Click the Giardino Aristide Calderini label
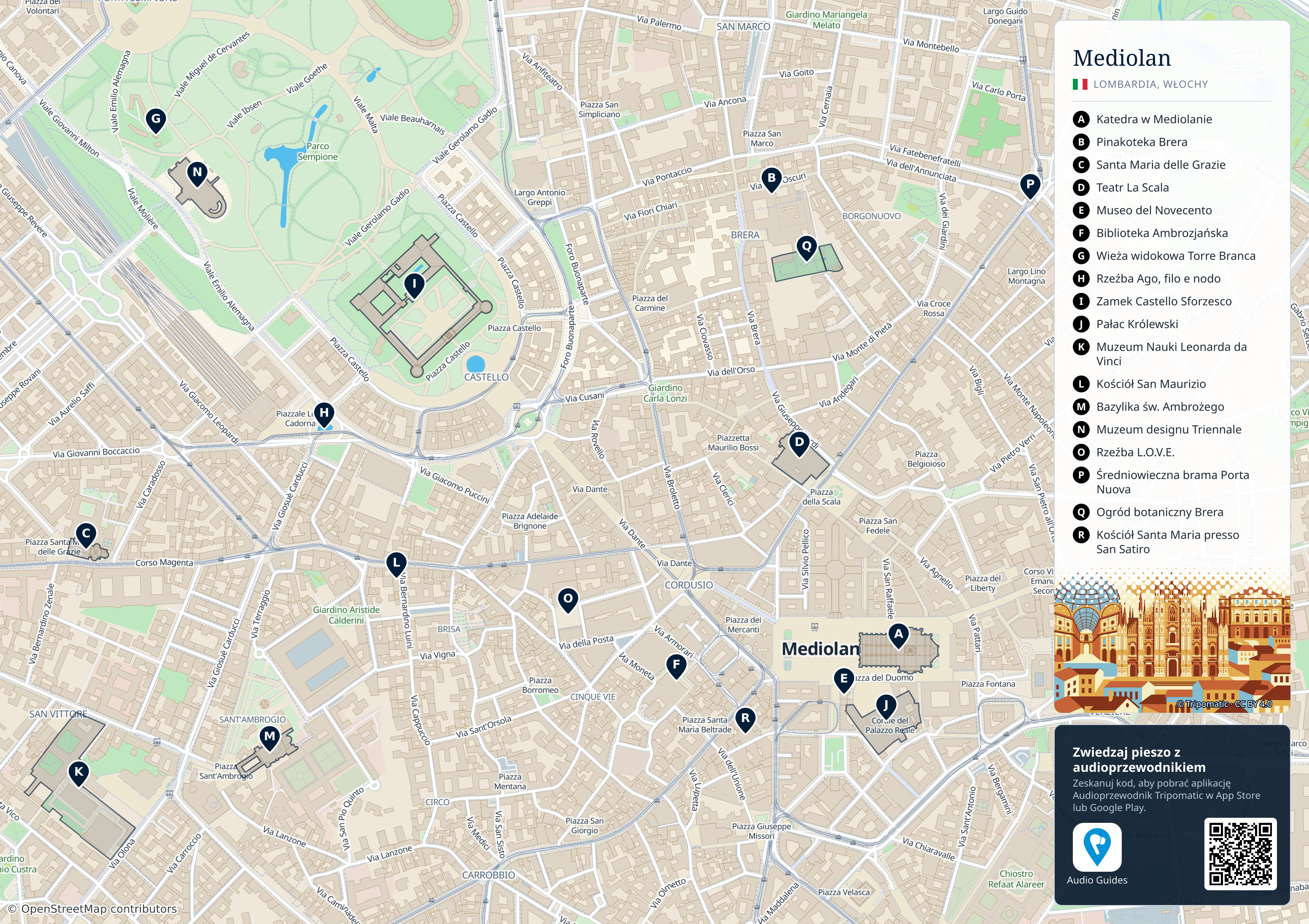 (x=346, y=615)
